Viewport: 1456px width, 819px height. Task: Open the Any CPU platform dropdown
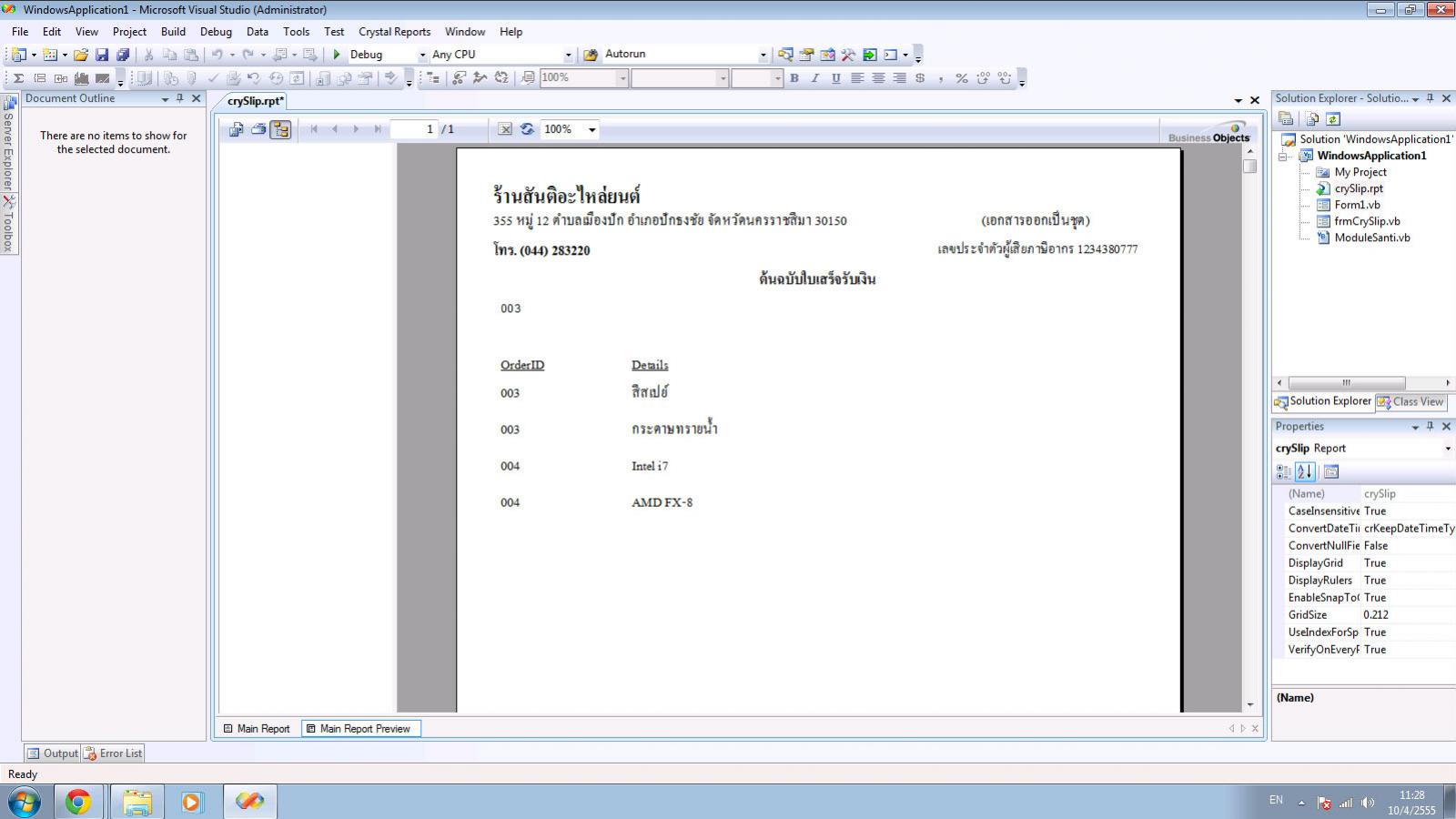click(569, 55)
